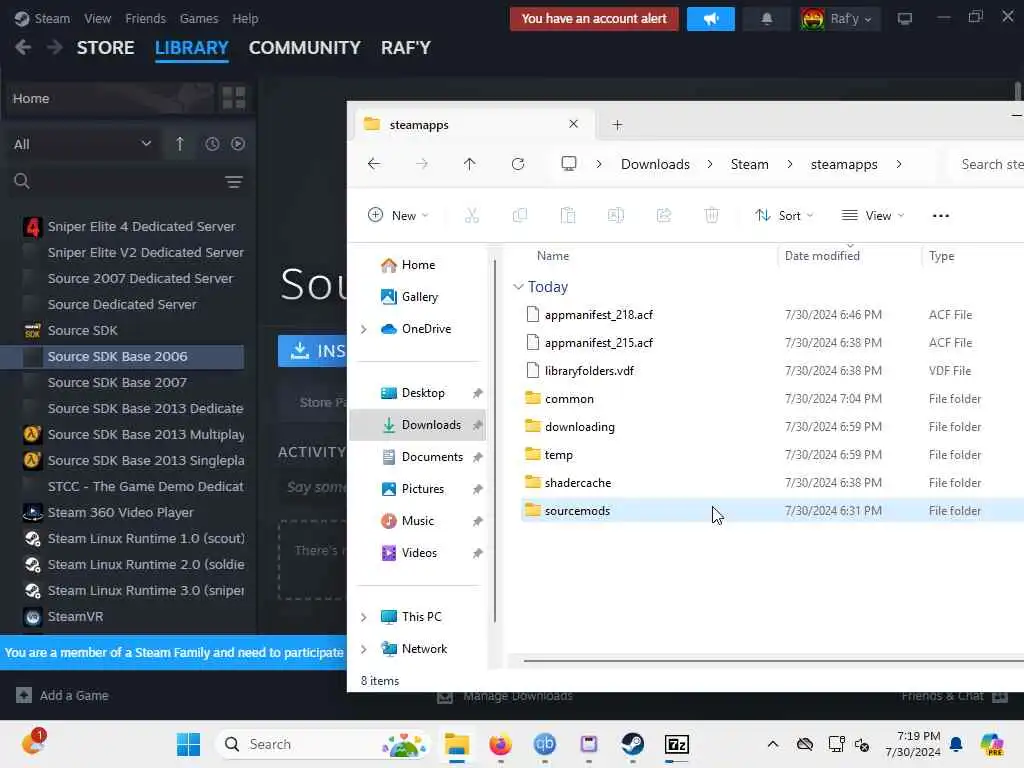
Task: Expand OneDrive in the navigation pane
Action: [364, 329]
